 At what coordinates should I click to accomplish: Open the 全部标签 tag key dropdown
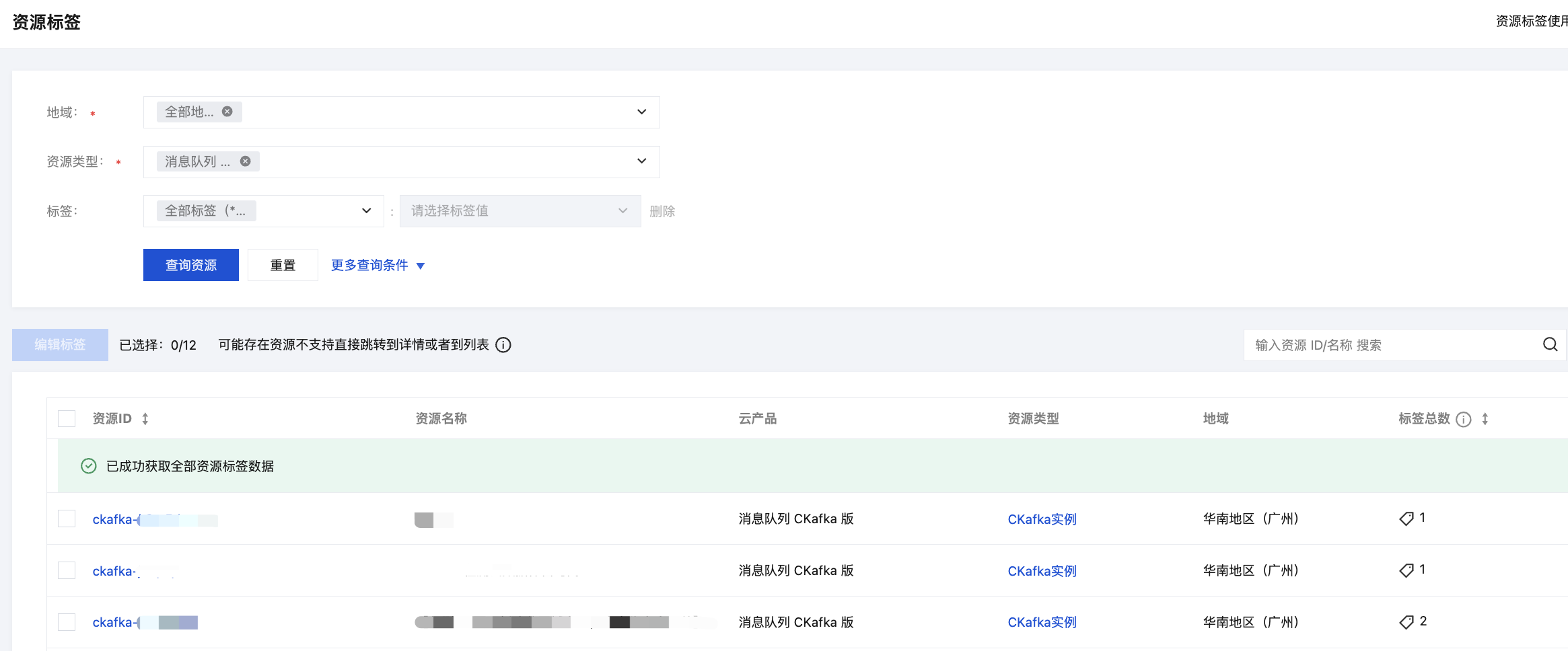(x=366, y=211)
